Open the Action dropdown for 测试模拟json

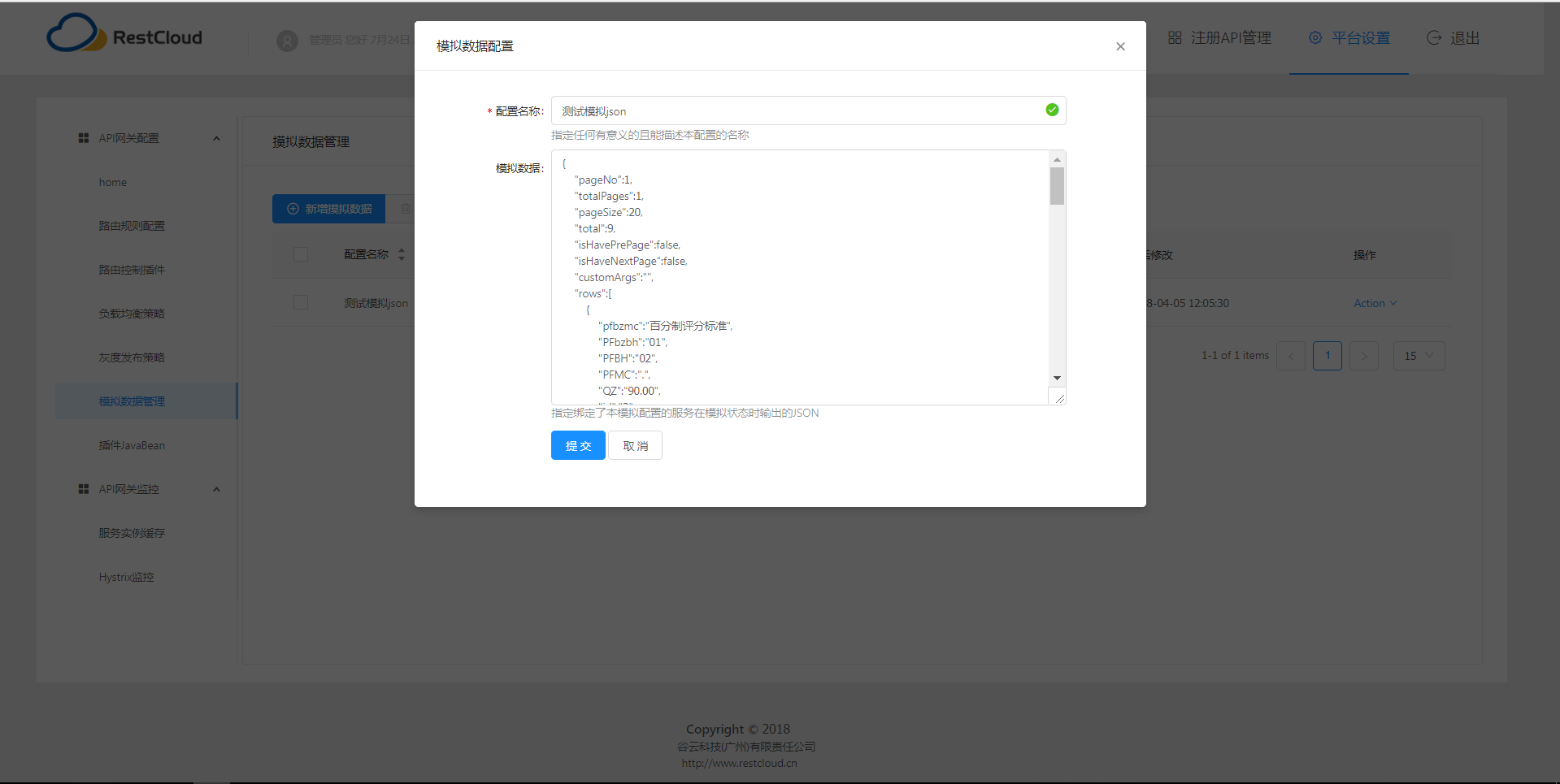1374,302
